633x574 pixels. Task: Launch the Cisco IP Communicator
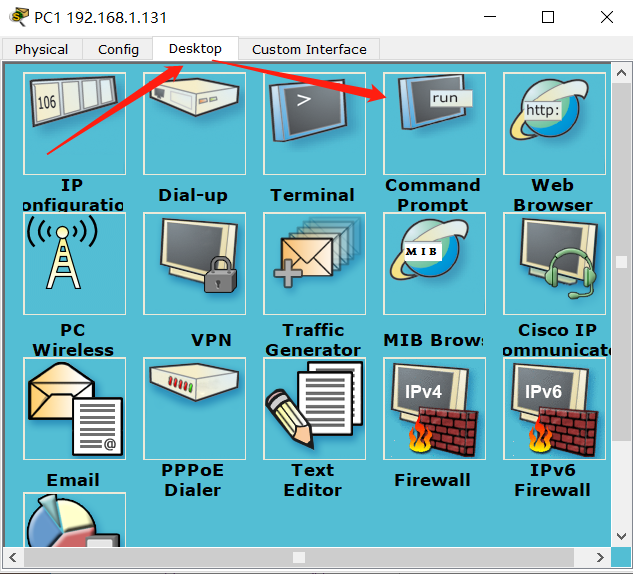point(554,264)
